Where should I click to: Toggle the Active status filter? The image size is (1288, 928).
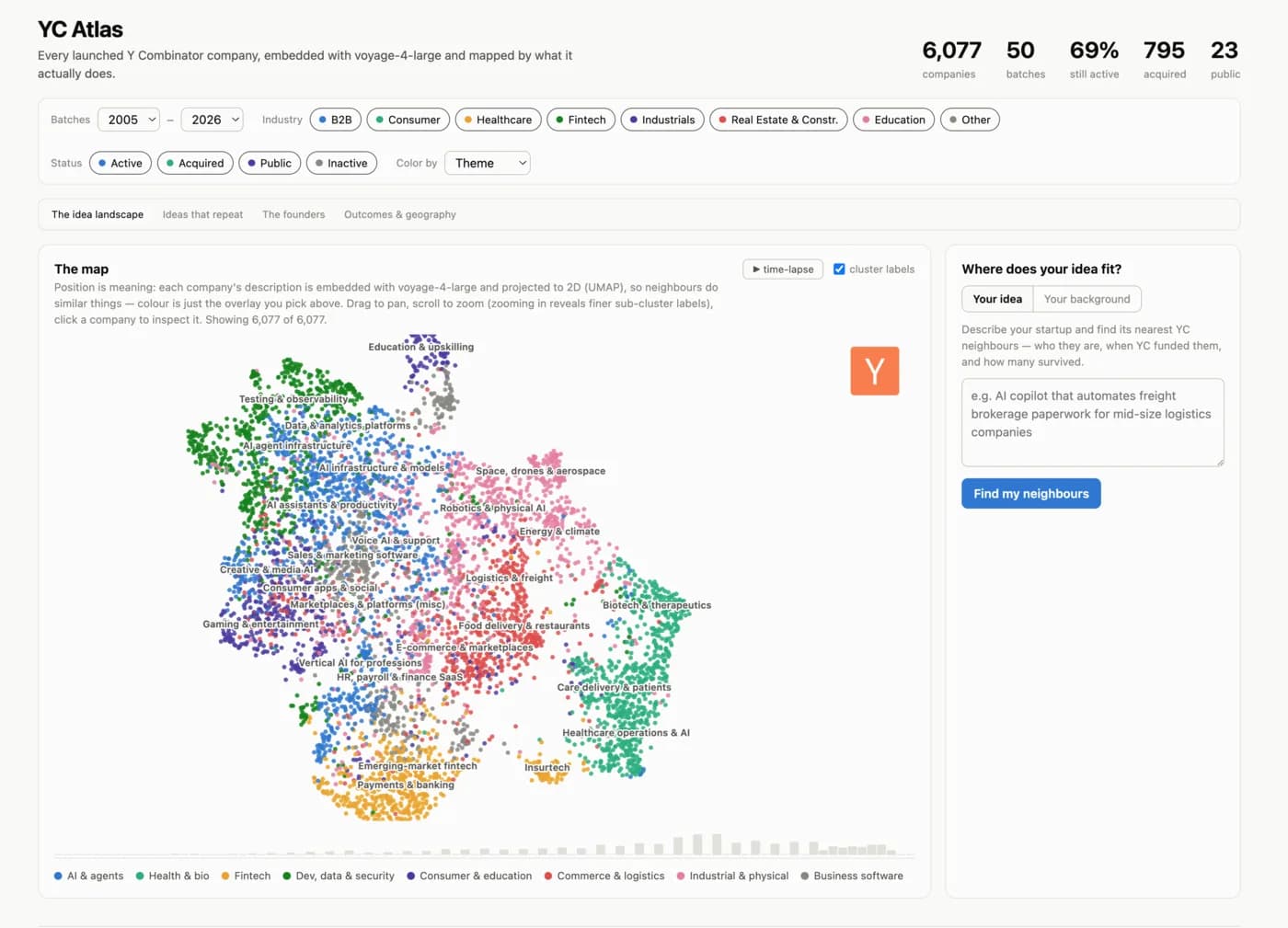121,163
